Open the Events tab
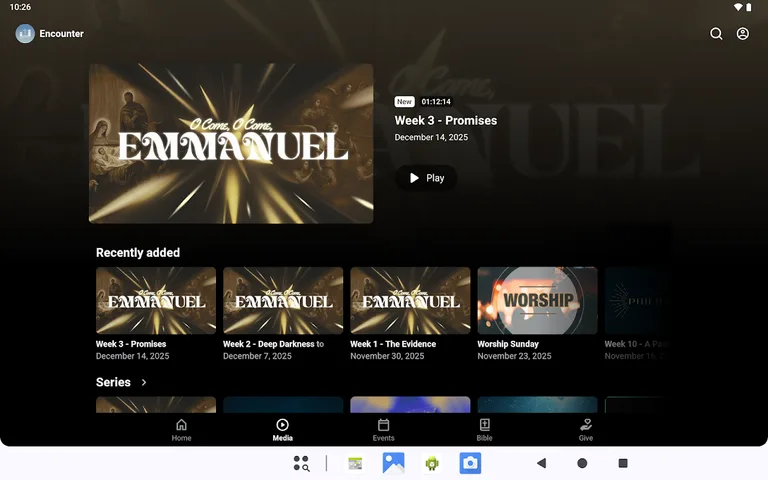 pyautogui.click(x=384, y=430)
